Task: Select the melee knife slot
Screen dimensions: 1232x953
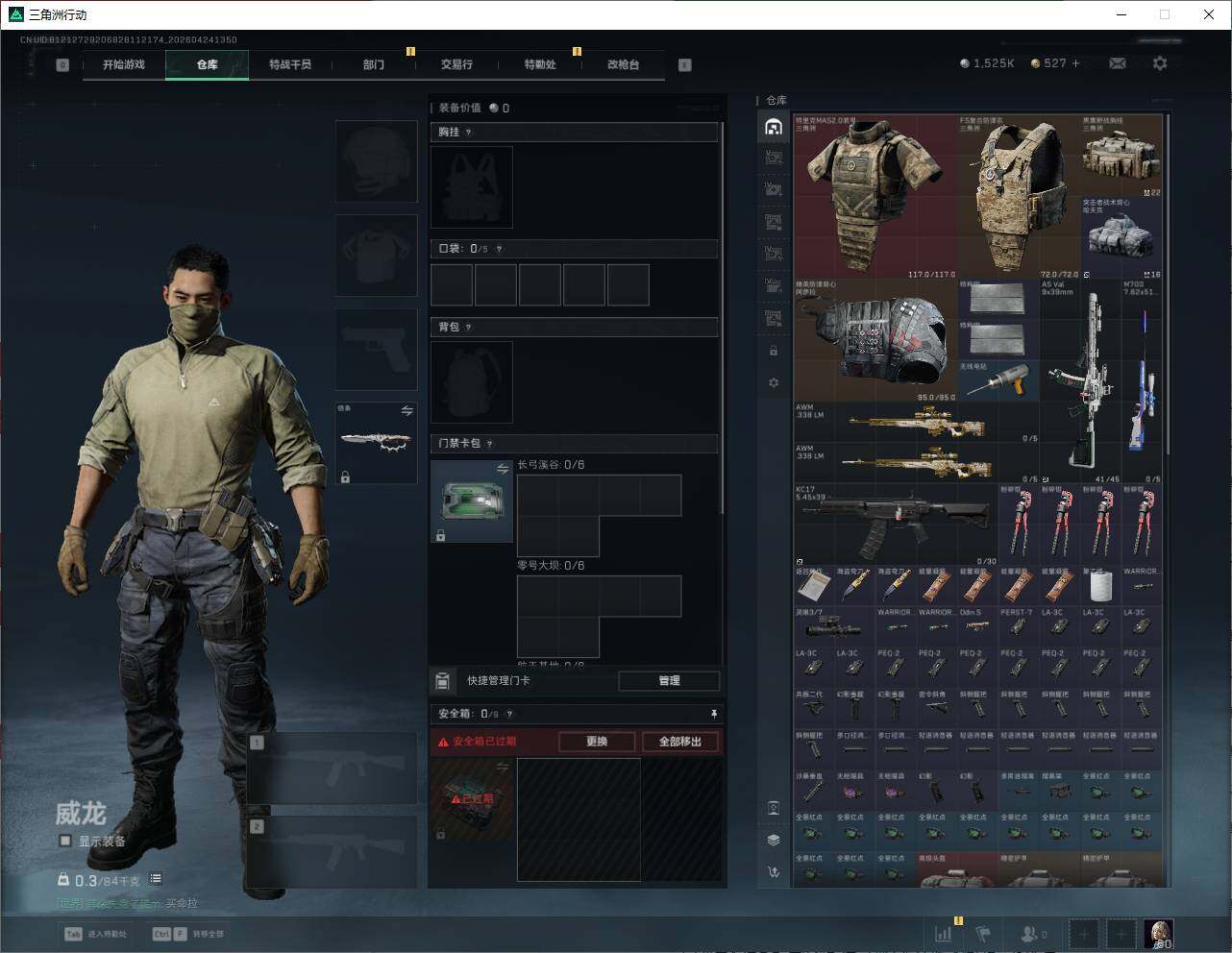Action: [376, 443]
